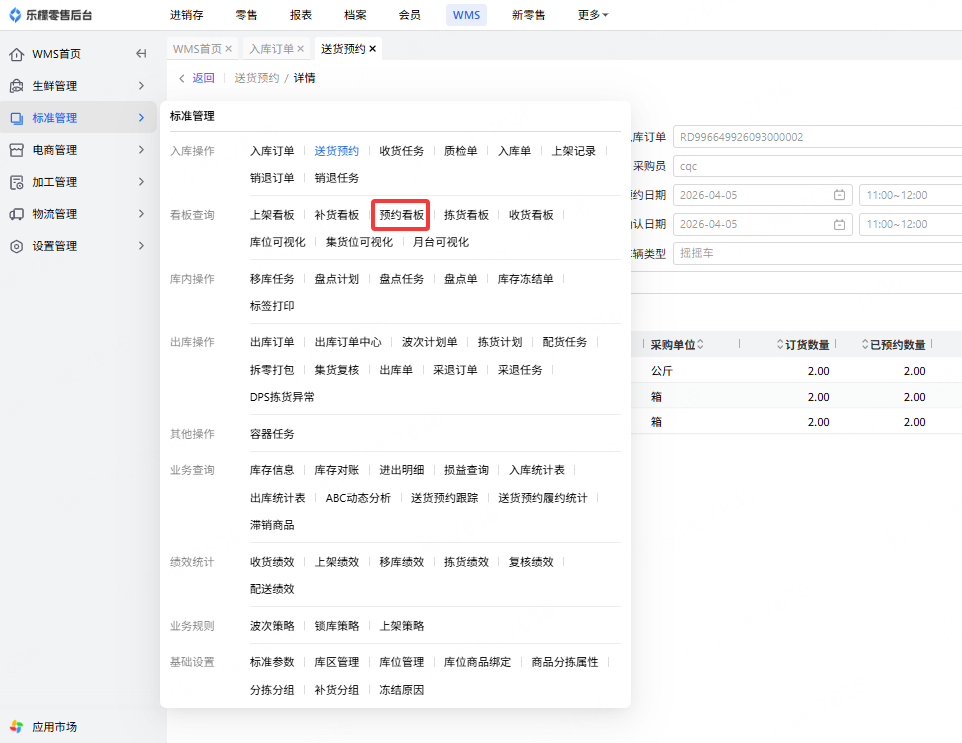Click the 标准管理 sidebar icon
This screenshot has height=743, width=962.
17,118
